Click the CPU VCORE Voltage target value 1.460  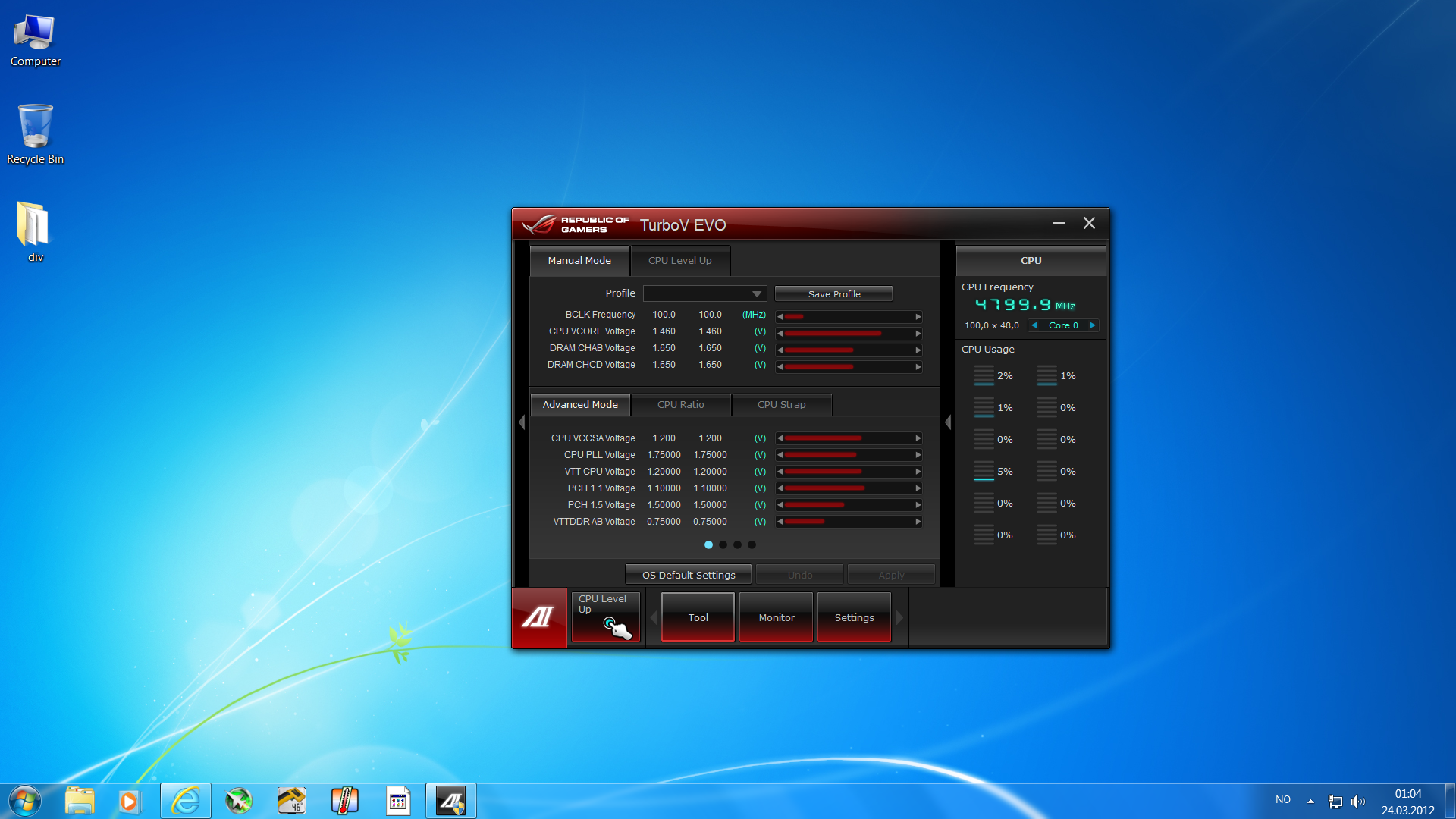coord(710,331)
